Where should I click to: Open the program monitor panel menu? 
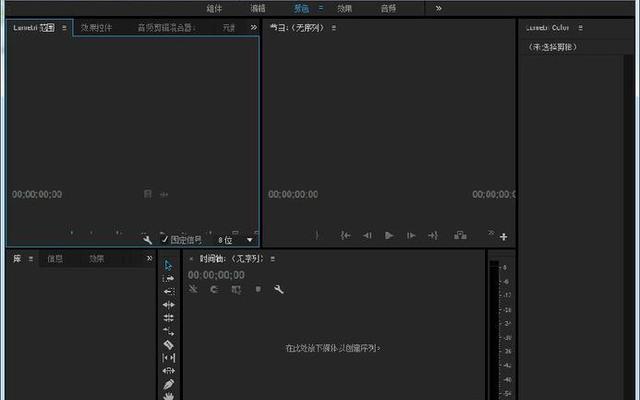click(x=334, y=28)
